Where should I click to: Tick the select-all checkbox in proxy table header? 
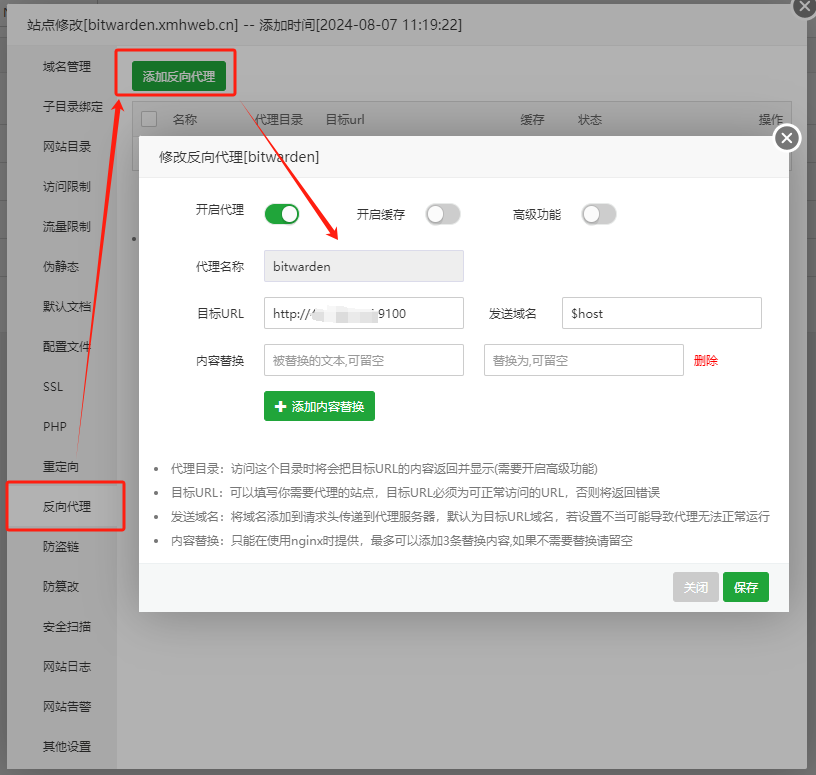tap(149, 119)
